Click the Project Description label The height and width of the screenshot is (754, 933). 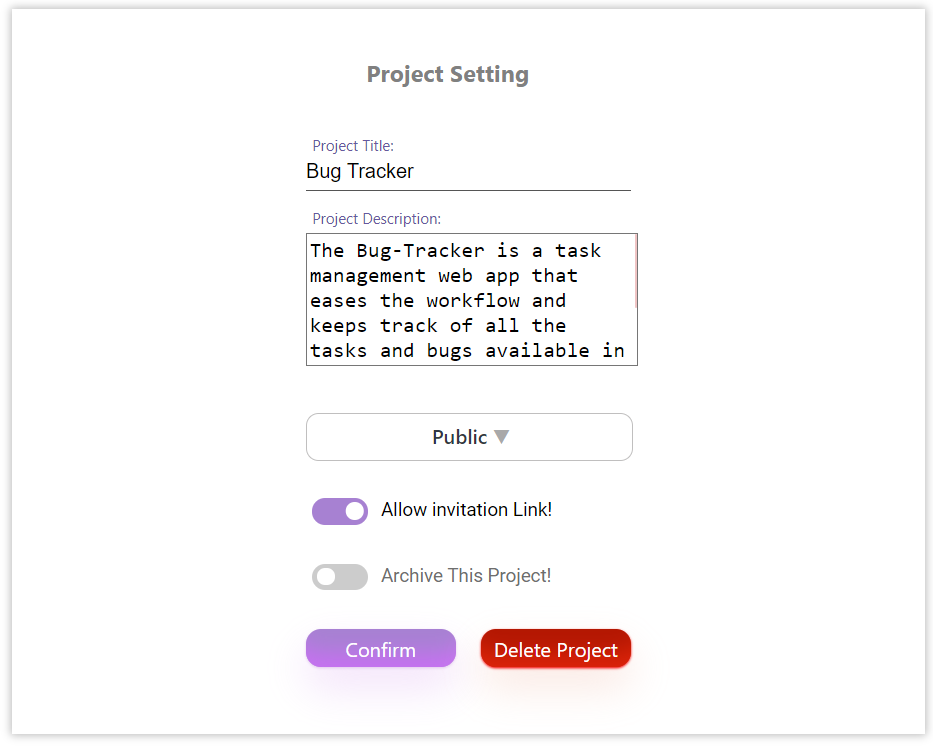tap(375, 218)
